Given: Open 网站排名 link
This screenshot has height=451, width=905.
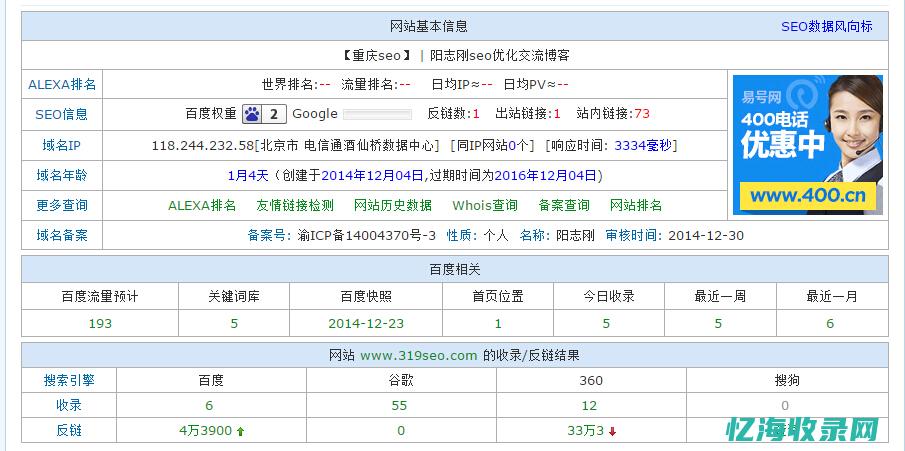Looking at the screenshot, I should pos(635,206).
